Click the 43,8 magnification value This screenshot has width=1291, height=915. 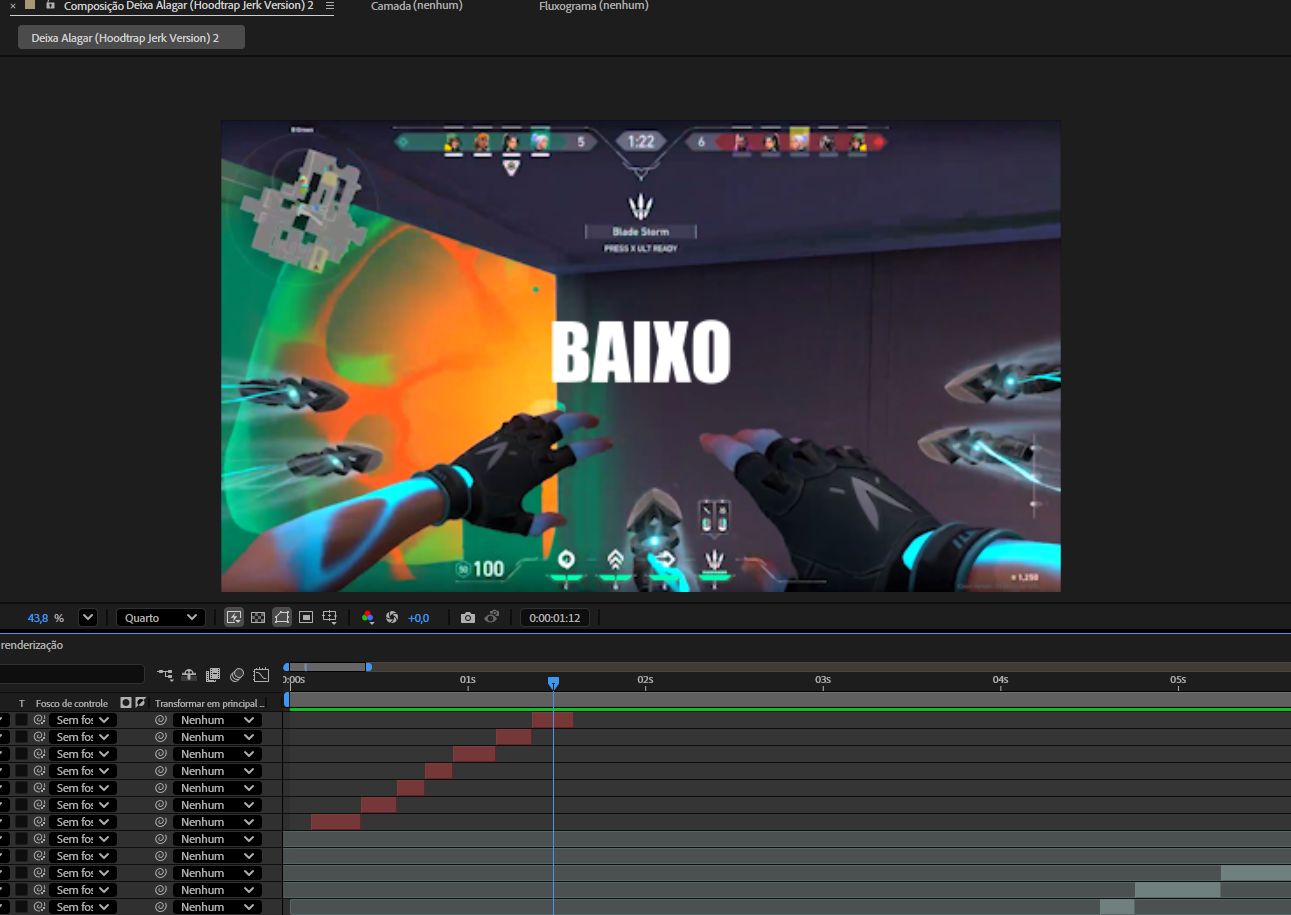pyautogui.click(x=38, y=618)
